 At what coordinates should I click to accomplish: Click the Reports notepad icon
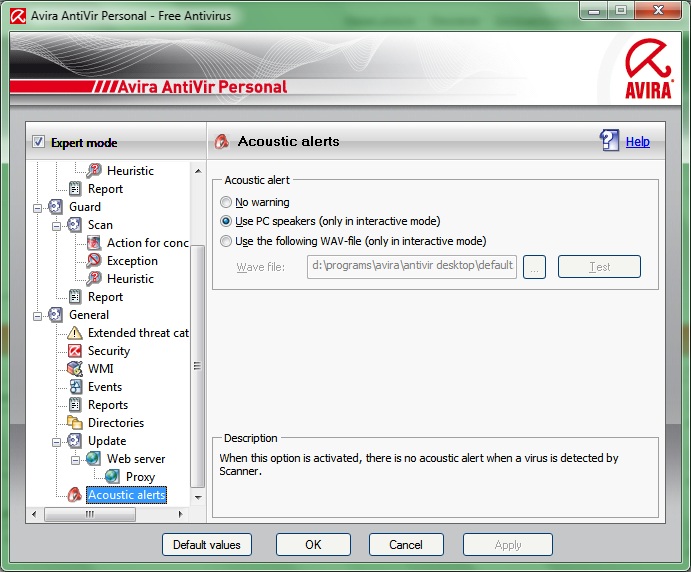click(75, 405)
